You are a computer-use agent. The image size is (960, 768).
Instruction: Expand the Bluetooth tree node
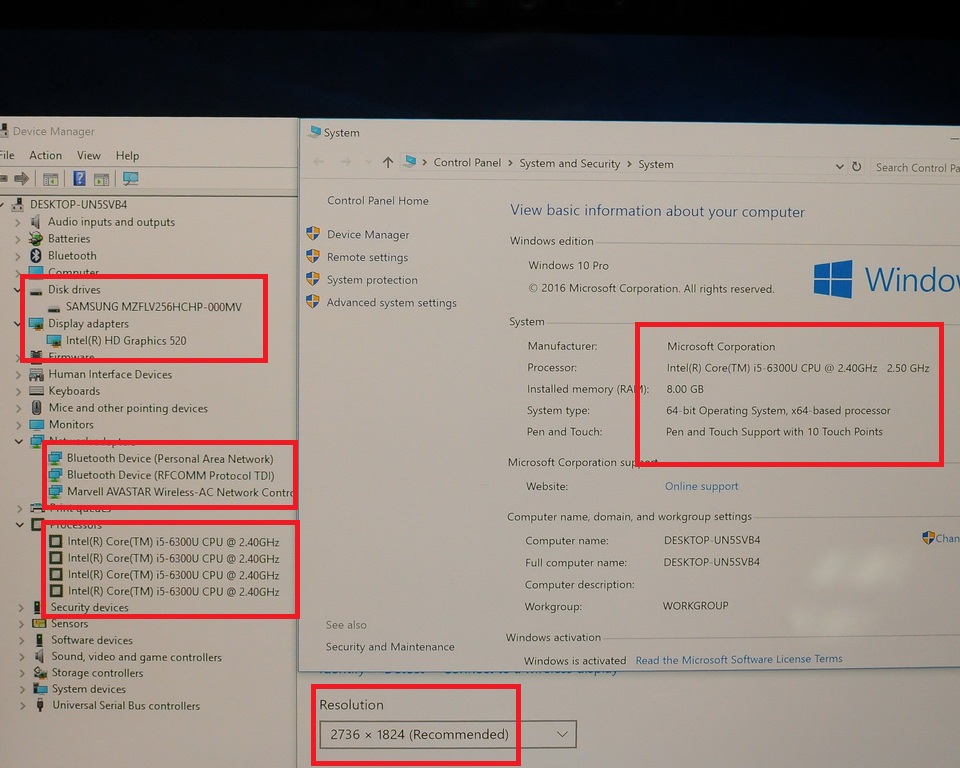[18, 256]
